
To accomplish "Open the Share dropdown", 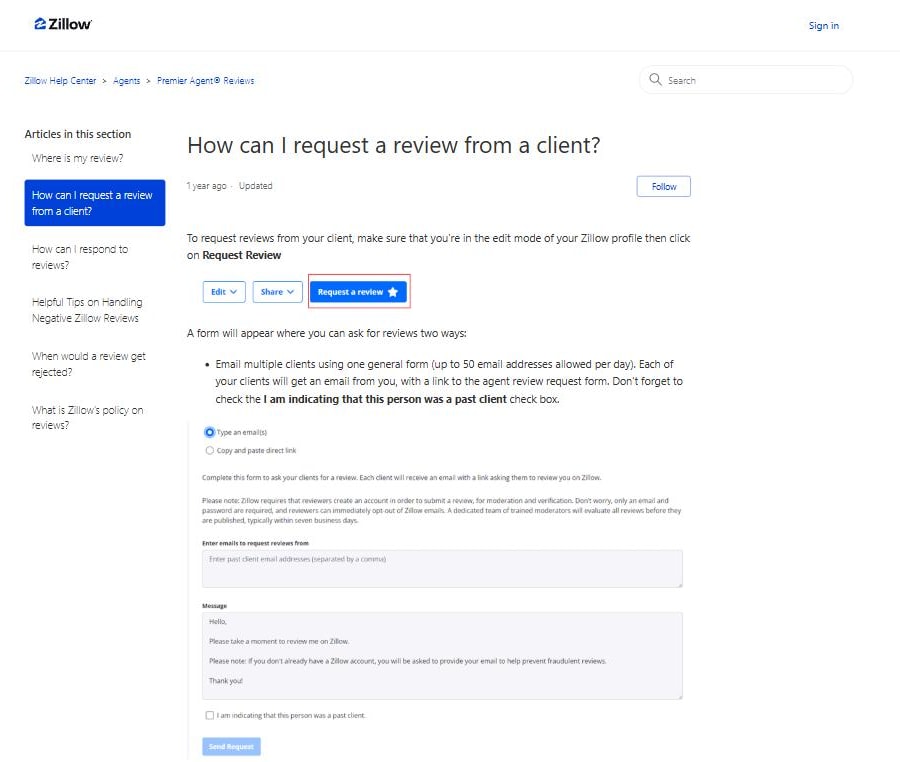I will [x=277, y=292].
